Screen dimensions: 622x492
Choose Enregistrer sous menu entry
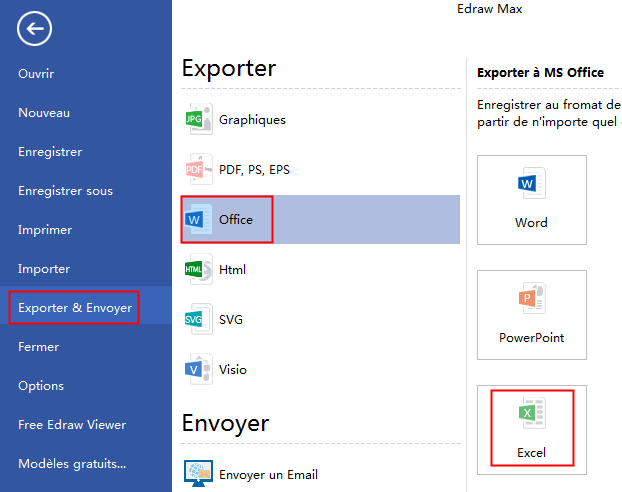click(x=65, y=191)
